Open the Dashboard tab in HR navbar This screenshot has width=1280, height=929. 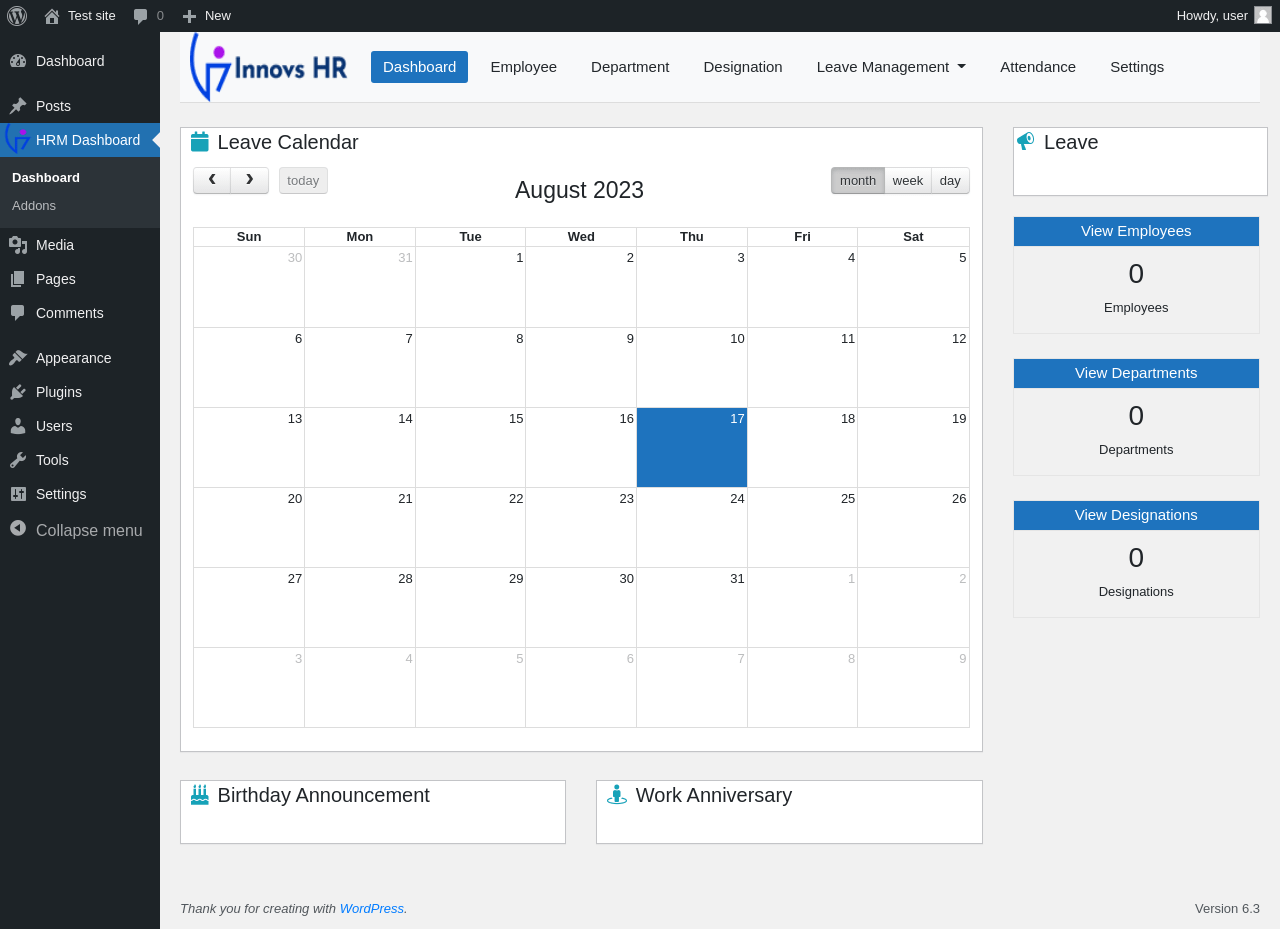(x=419, y=67)
